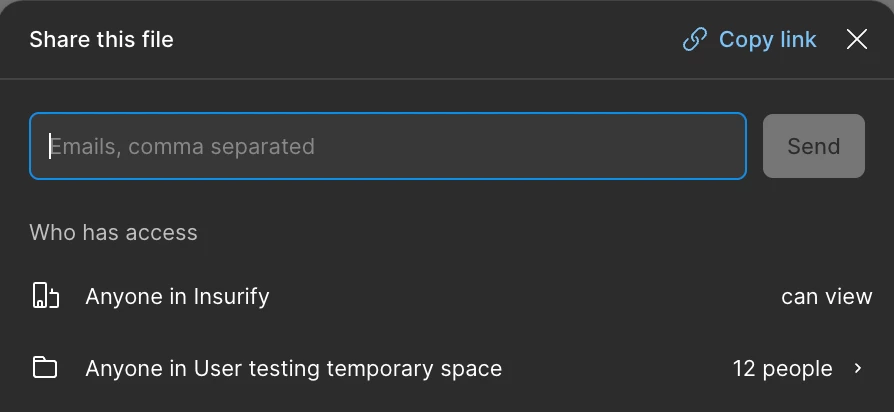The image size is (894, 412).
Task: Click the chain link icon beside Copy link
Action: 694,40
